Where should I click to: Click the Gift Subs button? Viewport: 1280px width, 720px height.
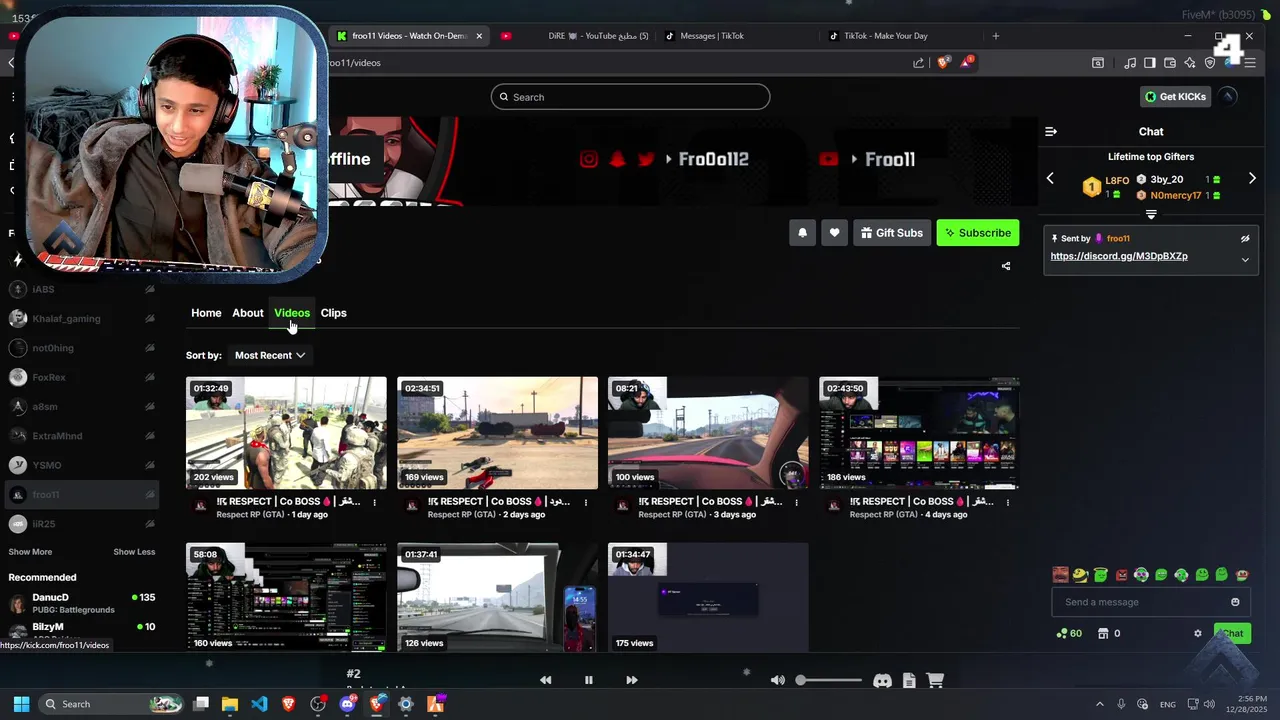[x=892, y=233]
